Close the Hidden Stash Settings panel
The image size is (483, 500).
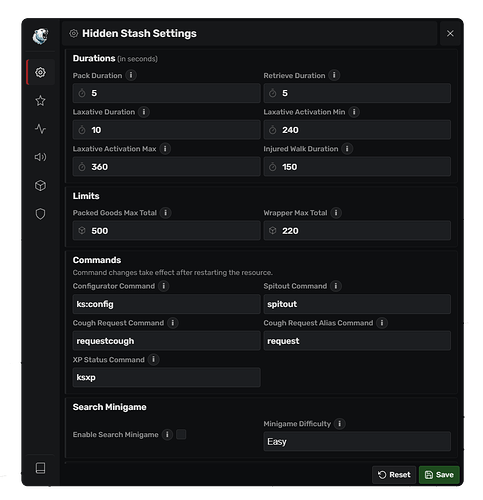[450, 33]
